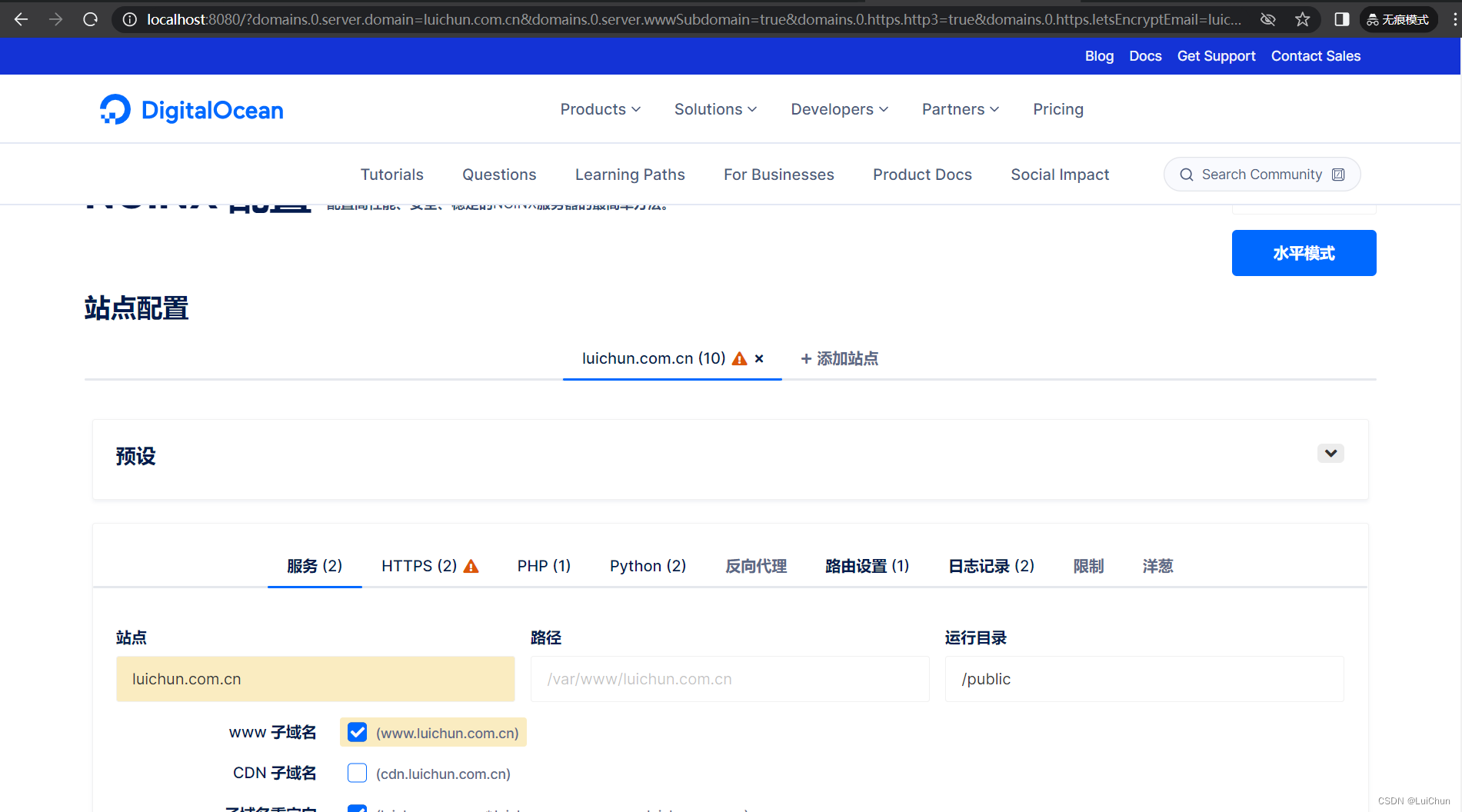The height and width of the screenshot is (812, 1462).
Task: Click the (www.luichun.com.cn) label text
Action: (447, 733)
